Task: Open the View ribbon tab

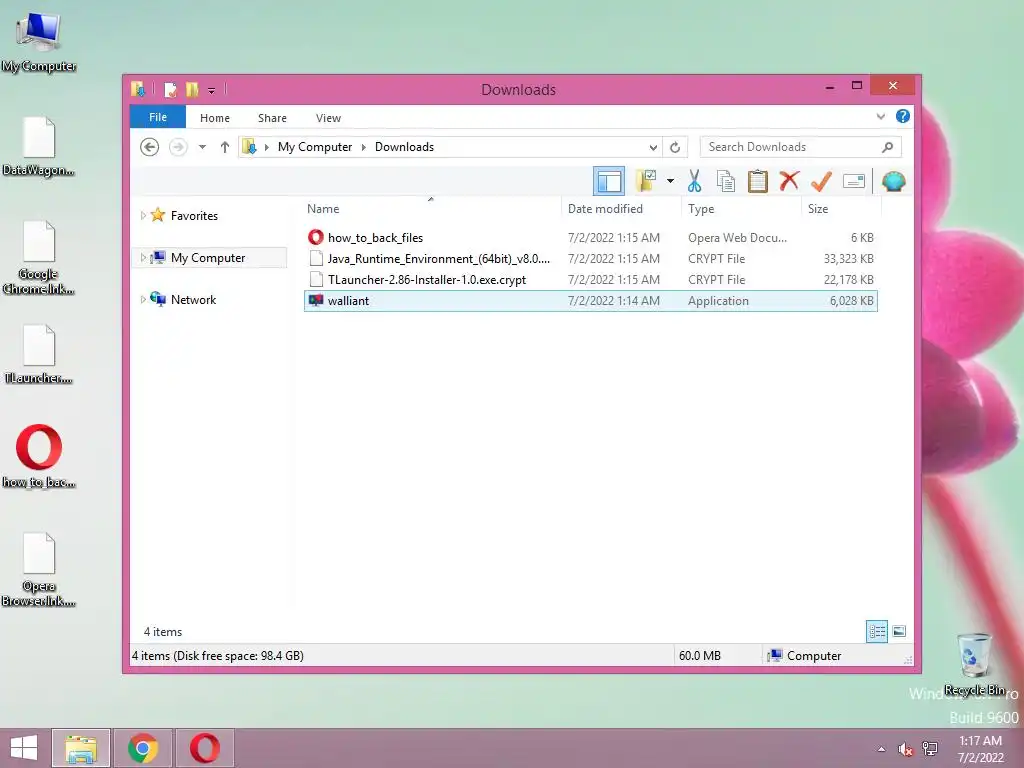Action: [328, 118]
